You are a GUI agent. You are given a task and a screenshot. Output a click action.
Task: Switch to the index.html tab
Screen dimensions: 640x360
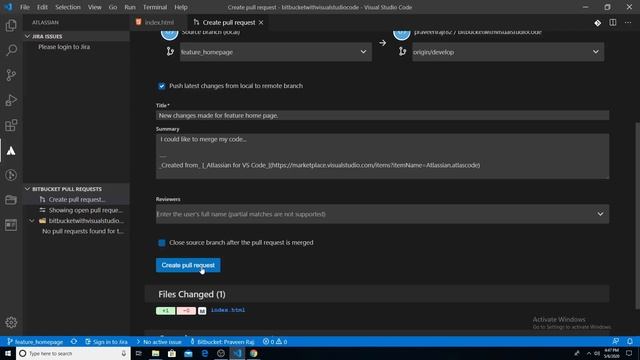(160, 22)
